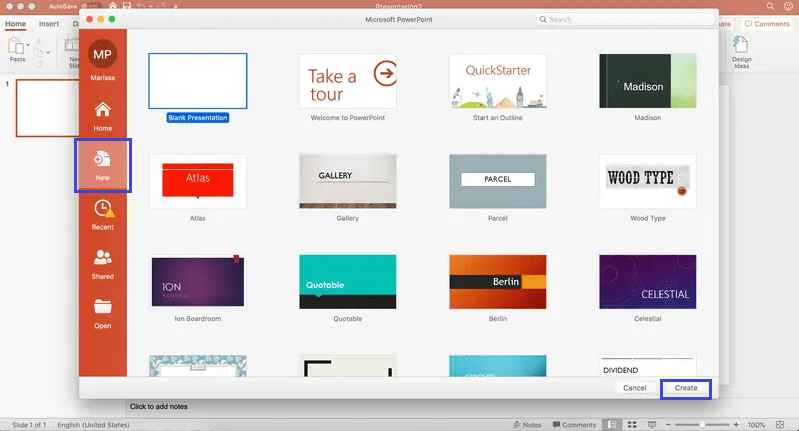Click 'Slide 1 of 1' in status bar
Viewport: 799px width, 431px height.
click(x=29, y=425)
